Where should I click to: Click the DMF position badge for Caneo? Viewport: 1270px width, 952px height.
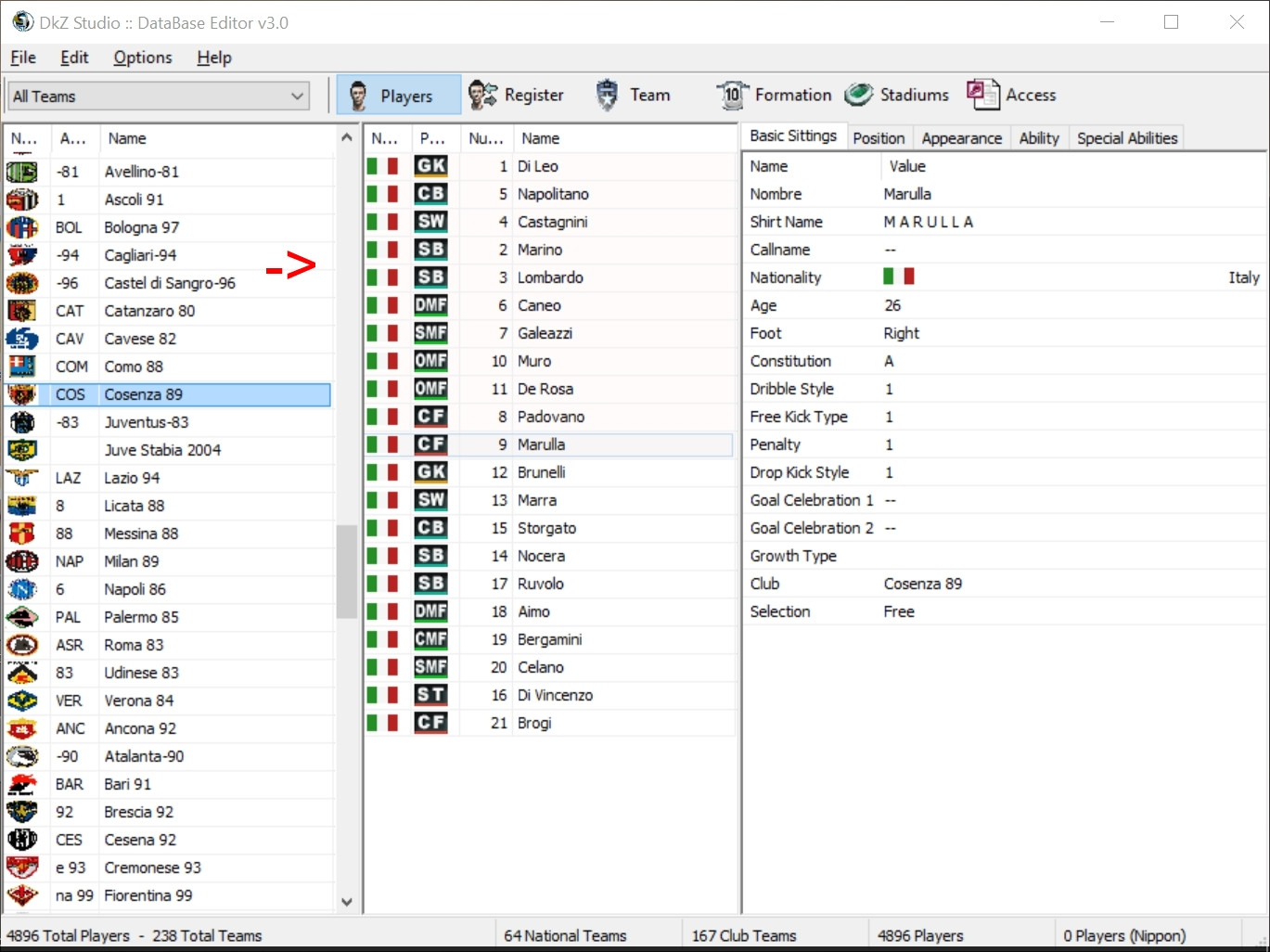(431, 305)
